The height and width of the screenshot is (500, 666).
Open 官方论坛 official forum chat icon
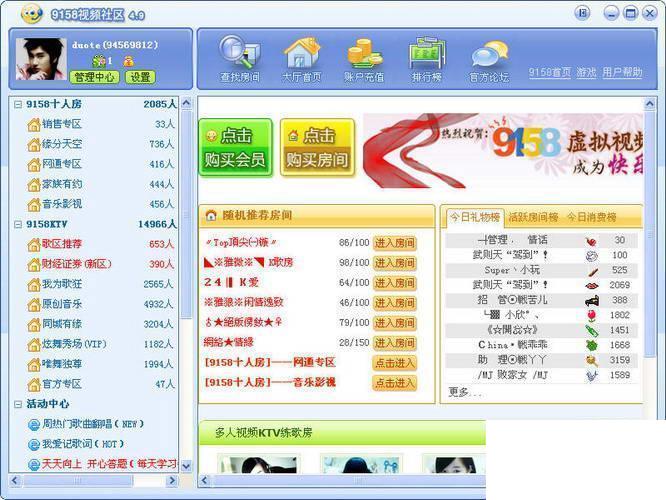pos(489,61)
